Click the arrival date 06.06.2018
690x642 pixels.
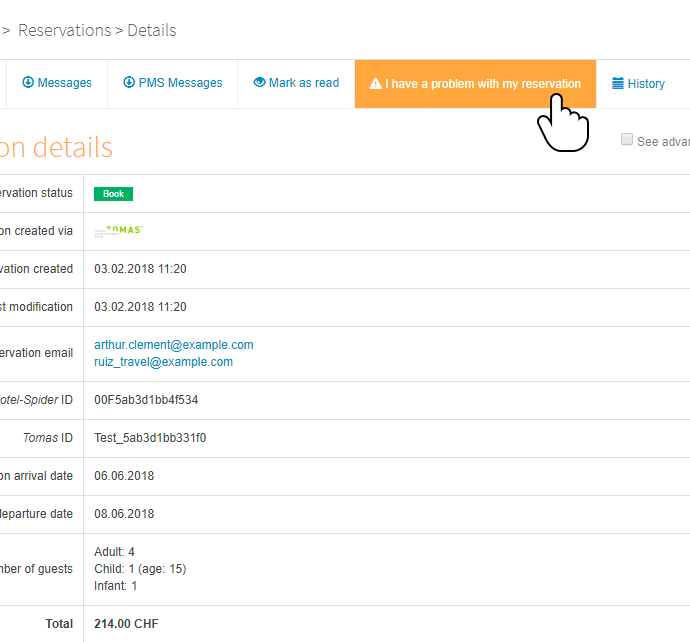[124, 476]
